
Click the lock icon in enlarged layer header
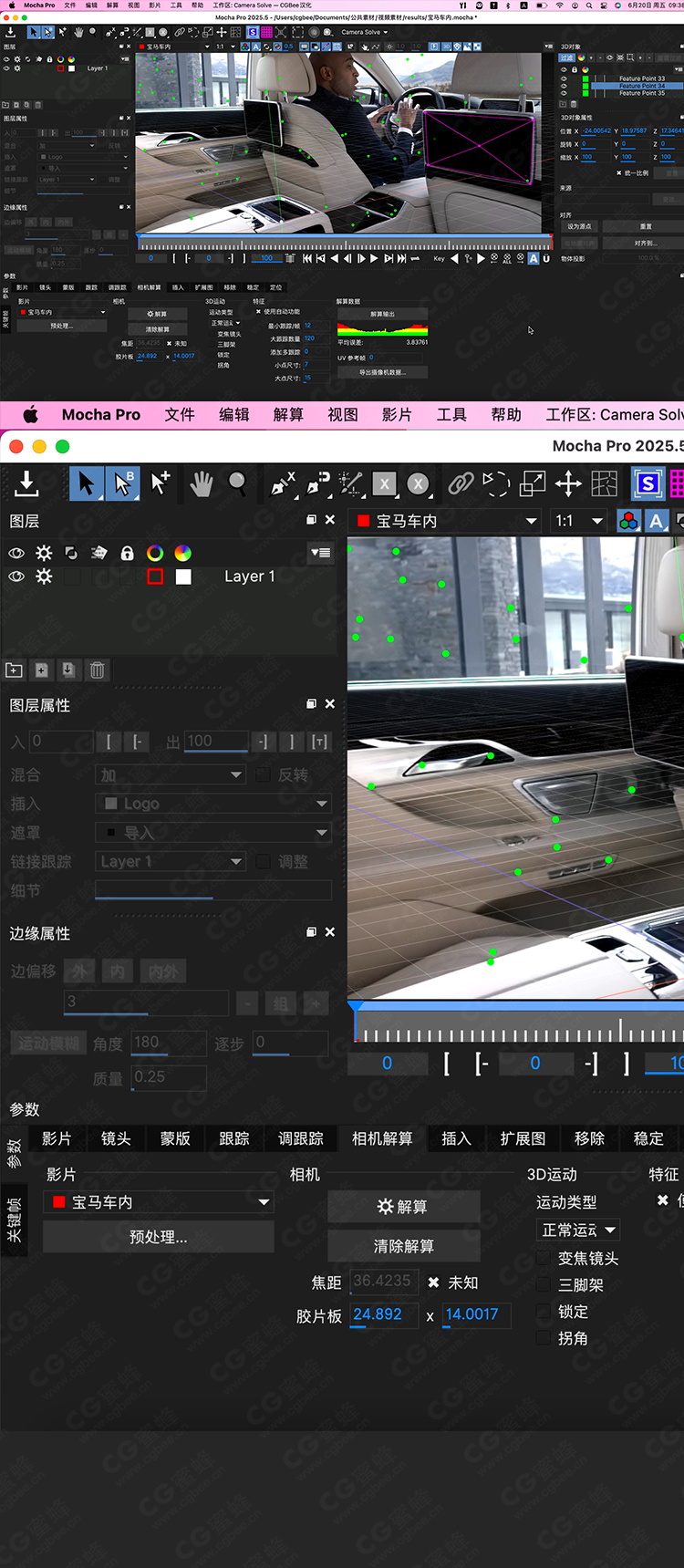[128, 553]
